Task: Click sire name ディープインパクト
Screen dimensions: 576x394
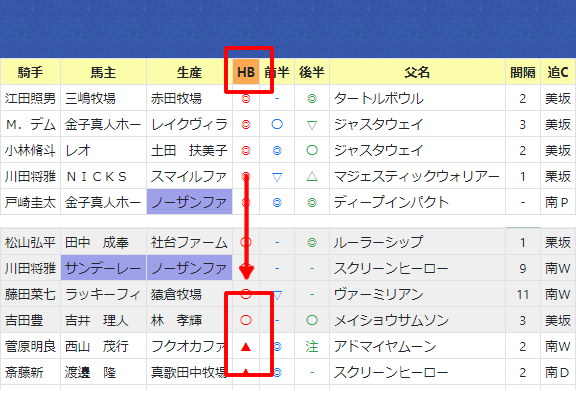Action: [391, 203]
